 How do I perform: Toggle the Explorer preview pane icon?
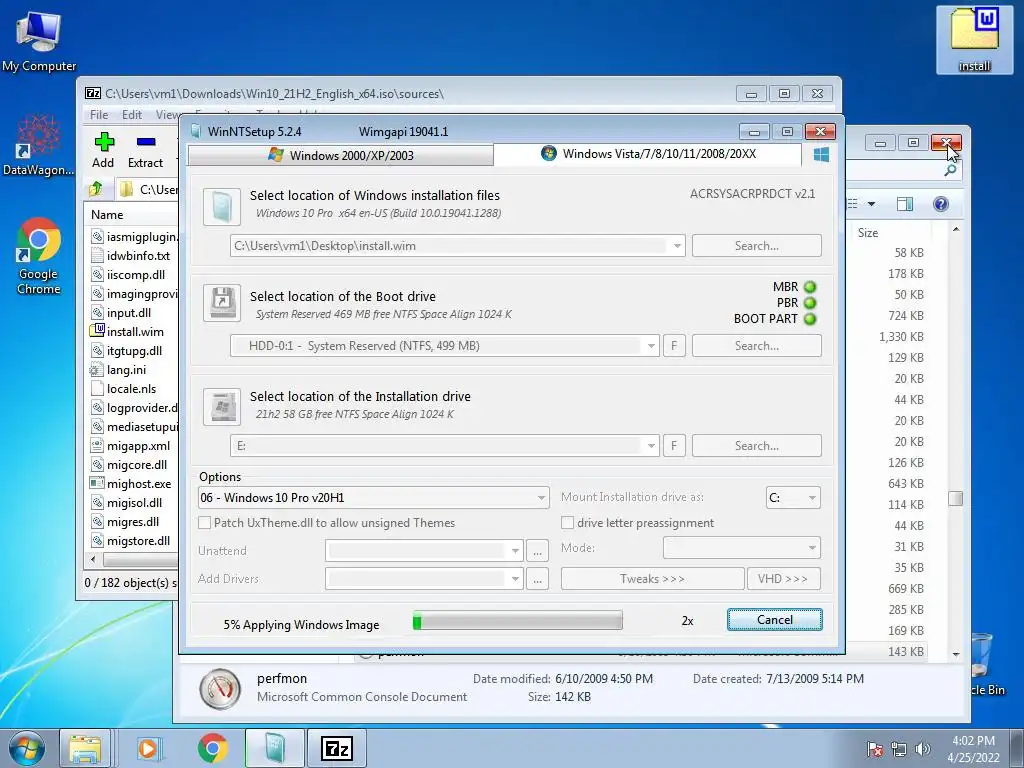tap(904, 204)
